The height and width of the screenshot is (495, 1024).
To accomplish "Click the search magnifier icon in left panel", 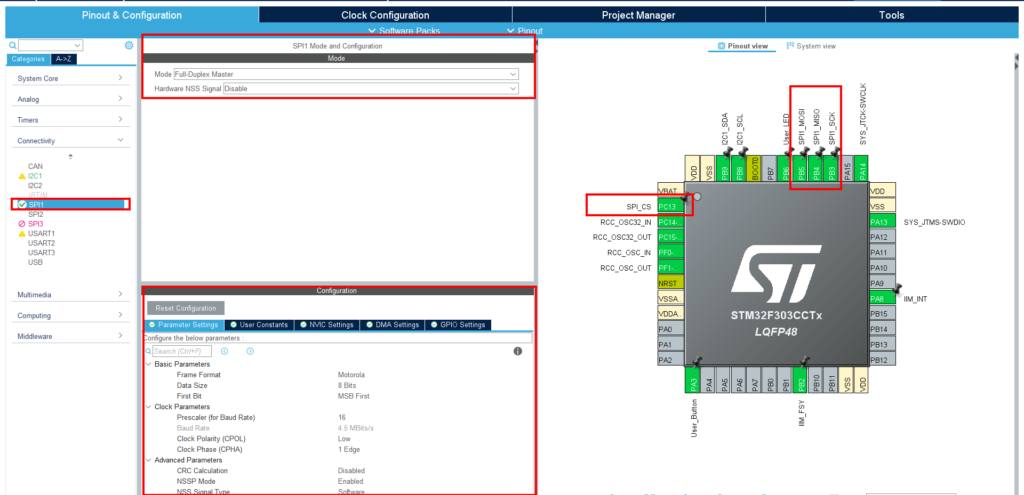I will pyautogui.click(x=12, y=46).
